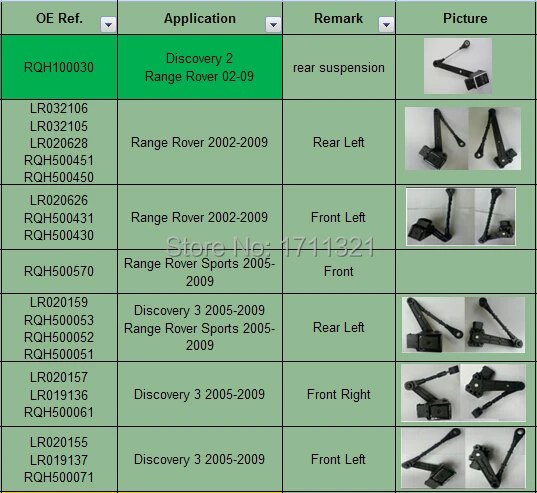Click the 'rear suspension' remark cell
This screenshot has width=537, height=493.
point(339,67)
